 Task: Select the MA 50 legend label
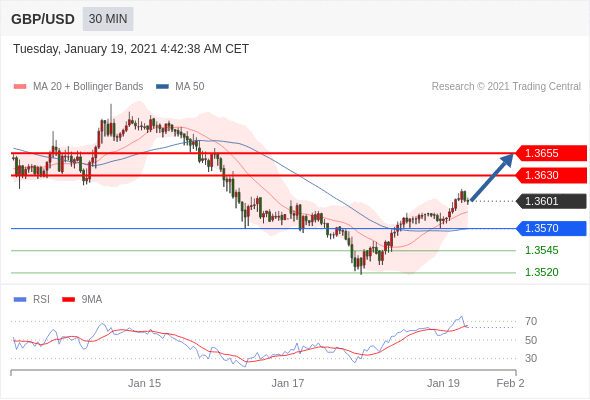pos(190,87)
